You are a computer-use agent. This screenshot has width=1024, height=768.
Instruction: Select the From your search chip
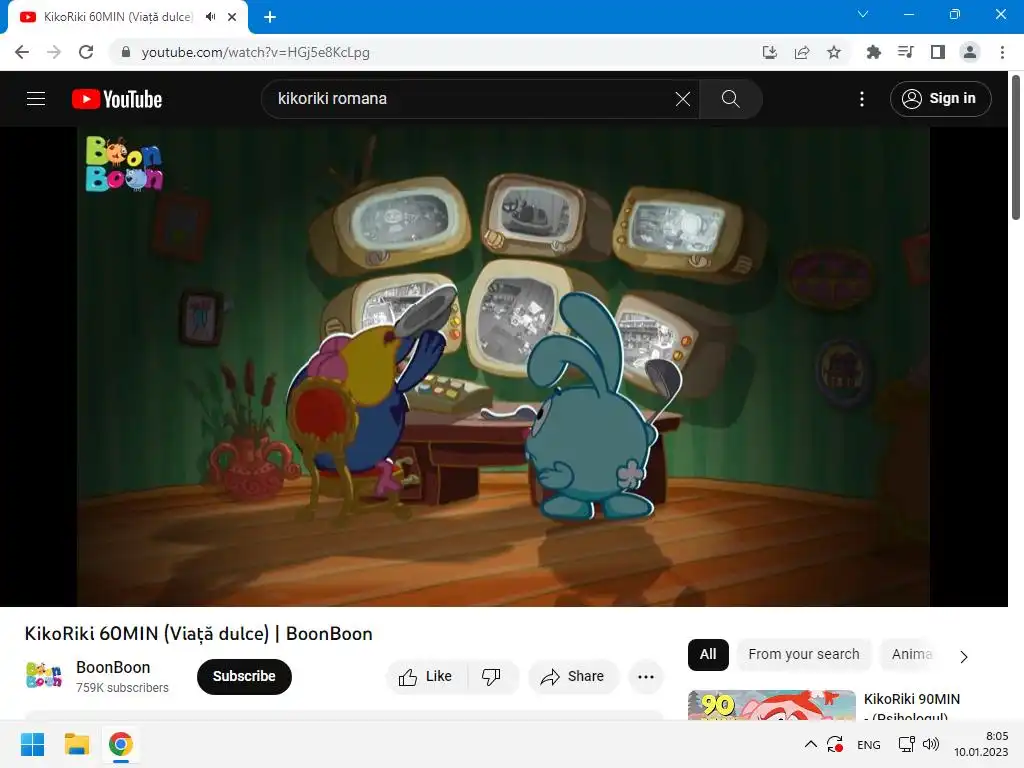pyautogui.click(x=804, y=654)
